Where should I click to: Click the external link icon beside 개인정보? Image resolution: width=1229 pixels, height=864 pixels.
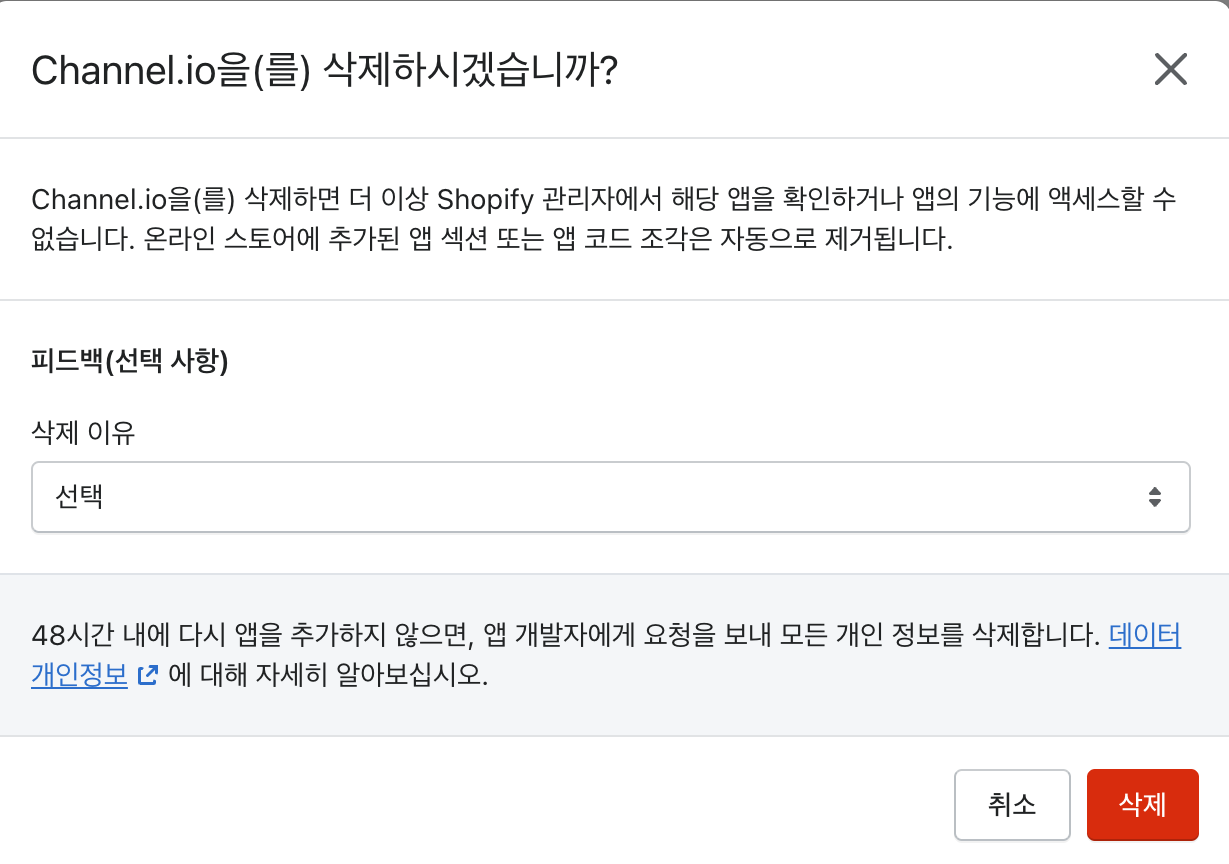[147, 676]
